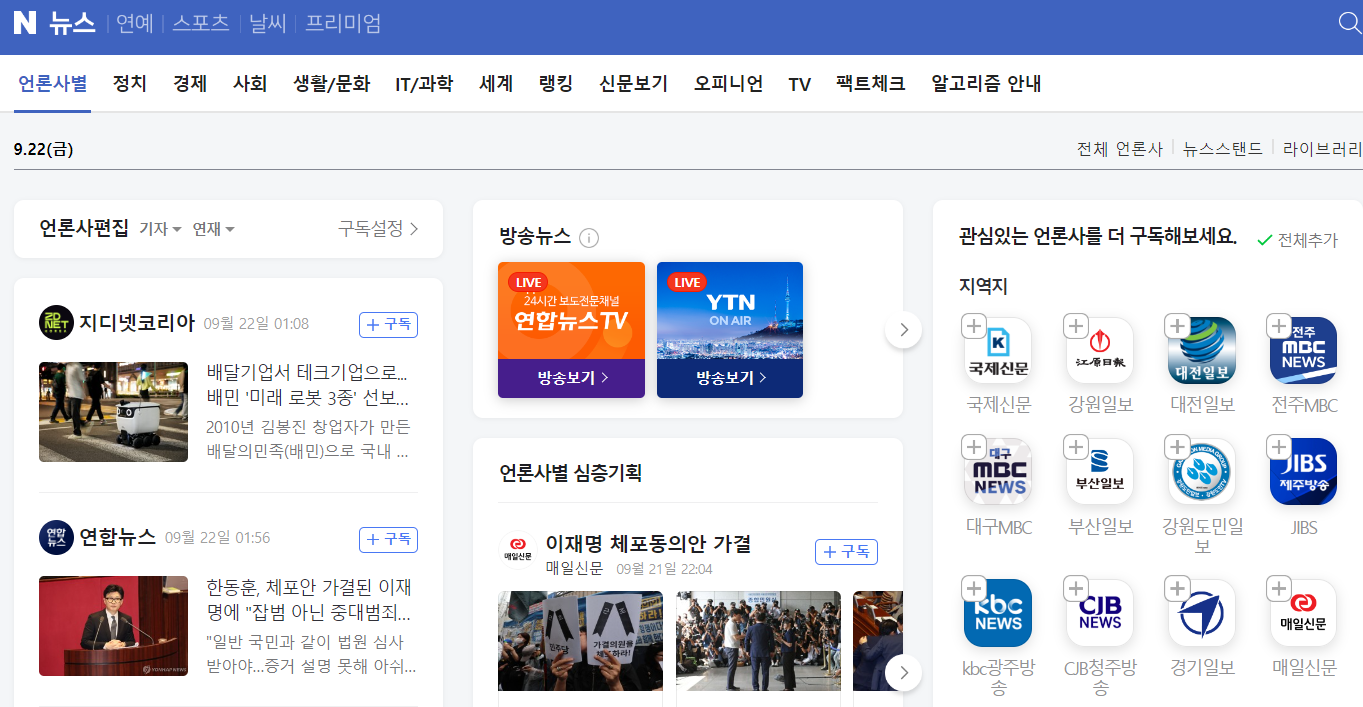Open the 대전일보 publisher icon
1363x707 pixels.
[x=1202, y=351]
